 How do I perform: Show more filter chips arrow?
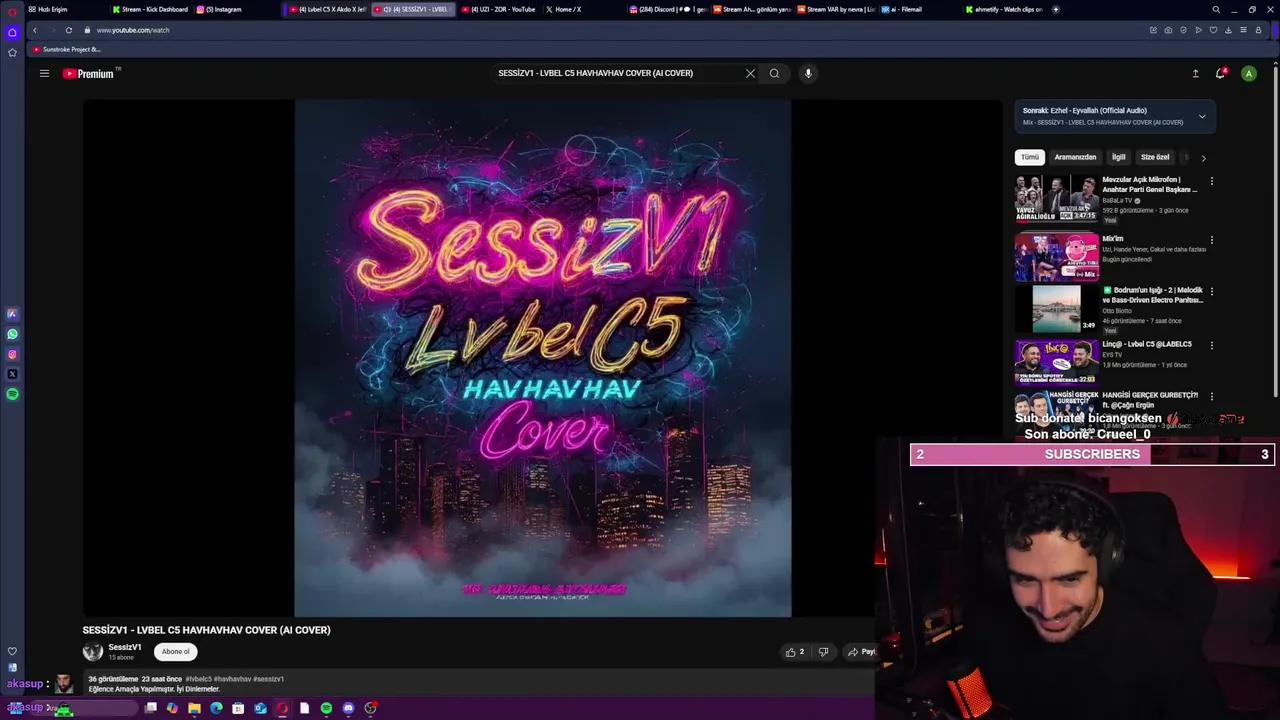[x=1203, y=158]
